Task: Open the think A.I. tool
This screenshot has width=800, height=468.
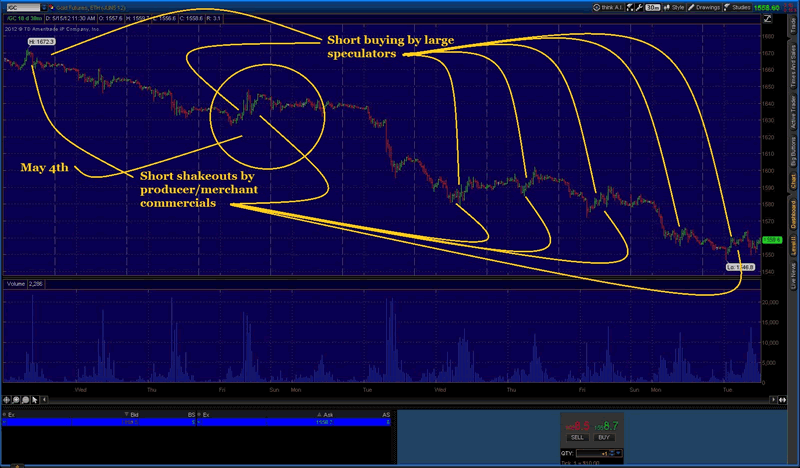Action: click(608, 8)
